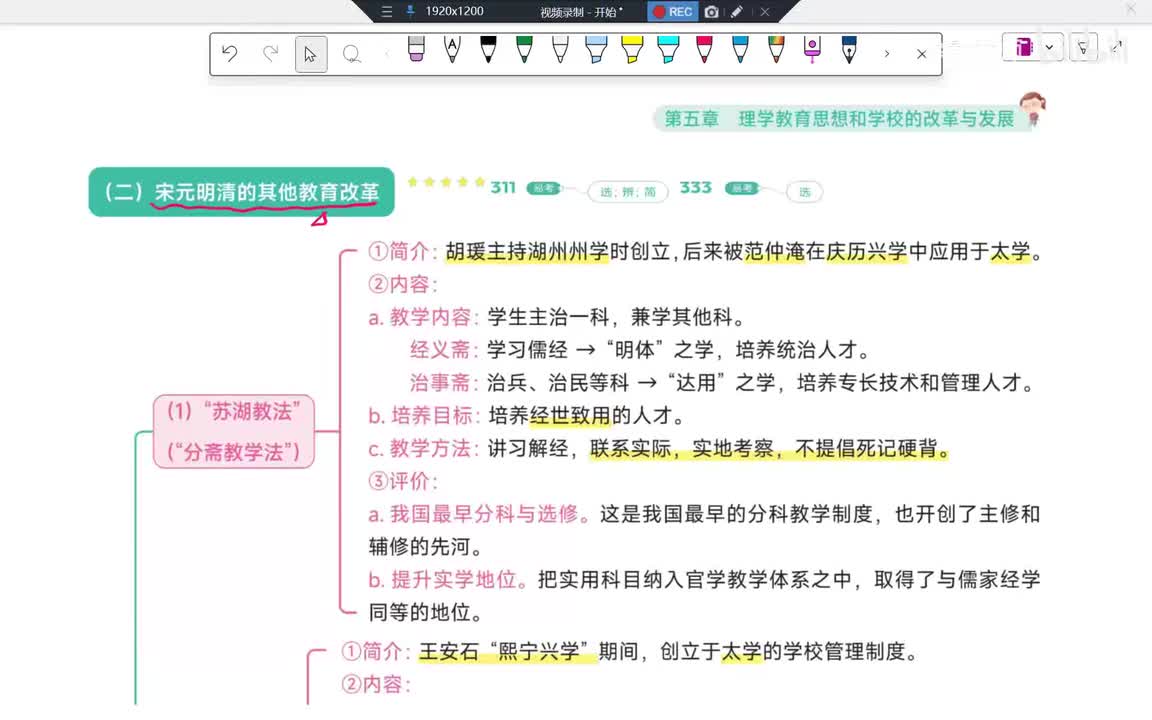Click the 选 tag pill after 333
This screenshot has height=720, width=1152.
coord(804,192)
